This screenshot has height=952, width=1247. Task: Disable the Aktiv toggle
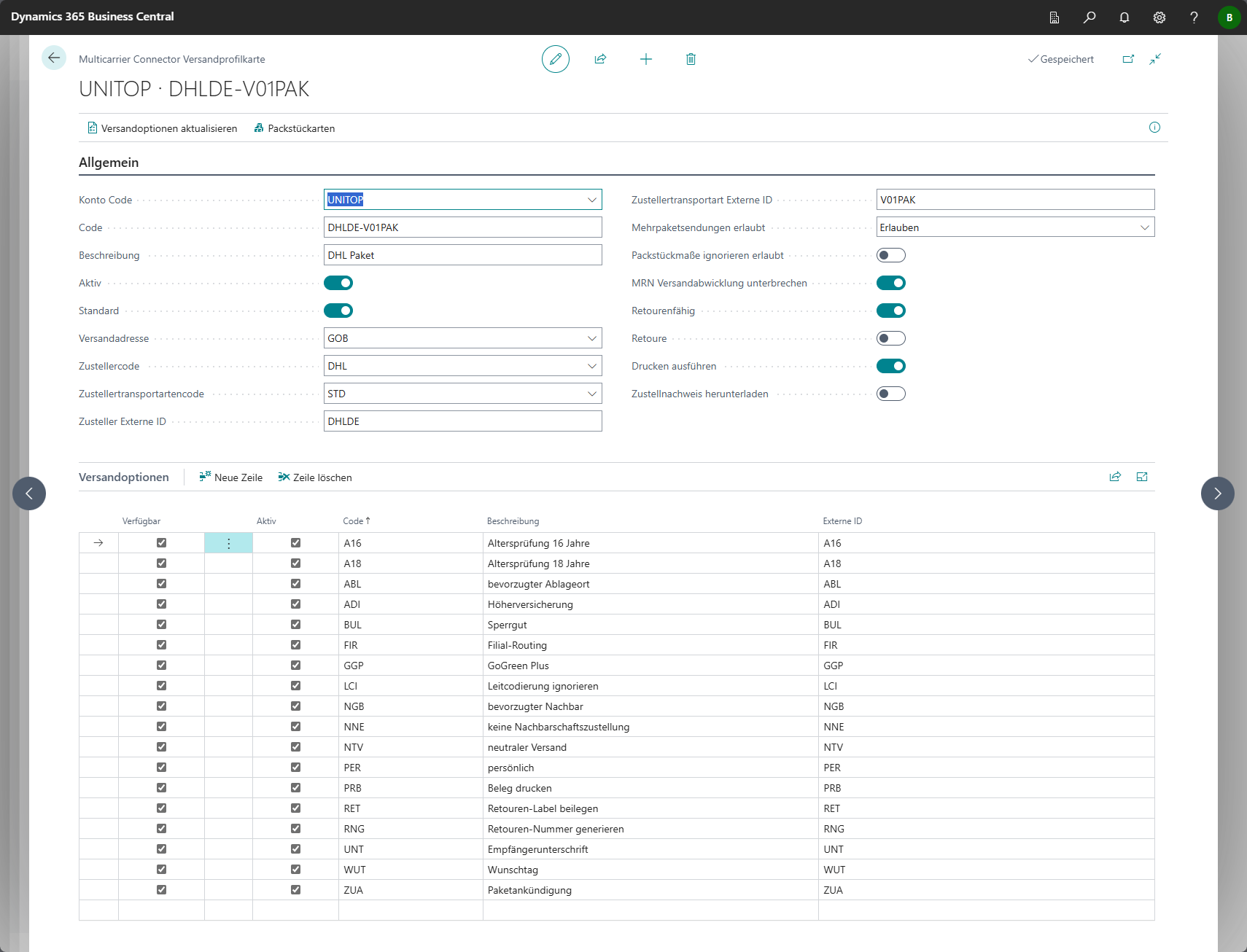pyautogui.click(x=338, y=283)
